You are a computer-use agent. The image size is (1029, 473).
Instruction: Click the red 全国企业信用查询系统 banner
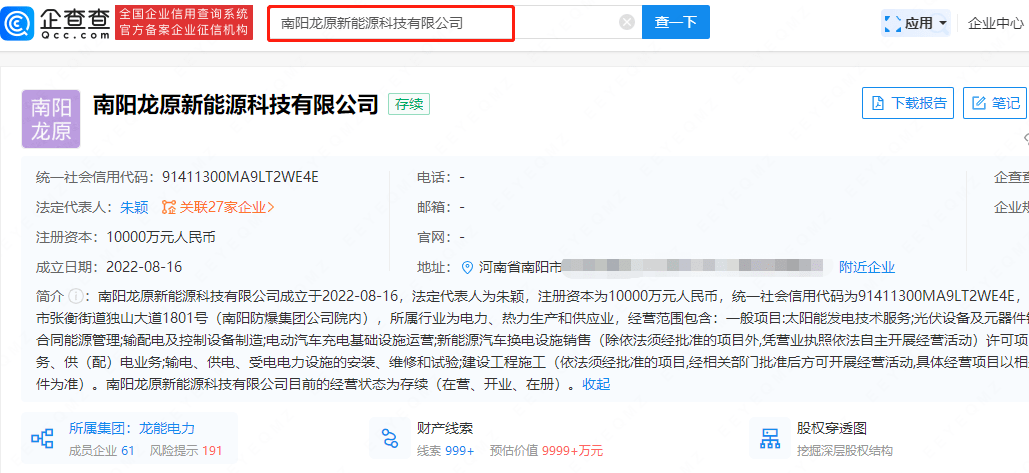click(184, 22)
